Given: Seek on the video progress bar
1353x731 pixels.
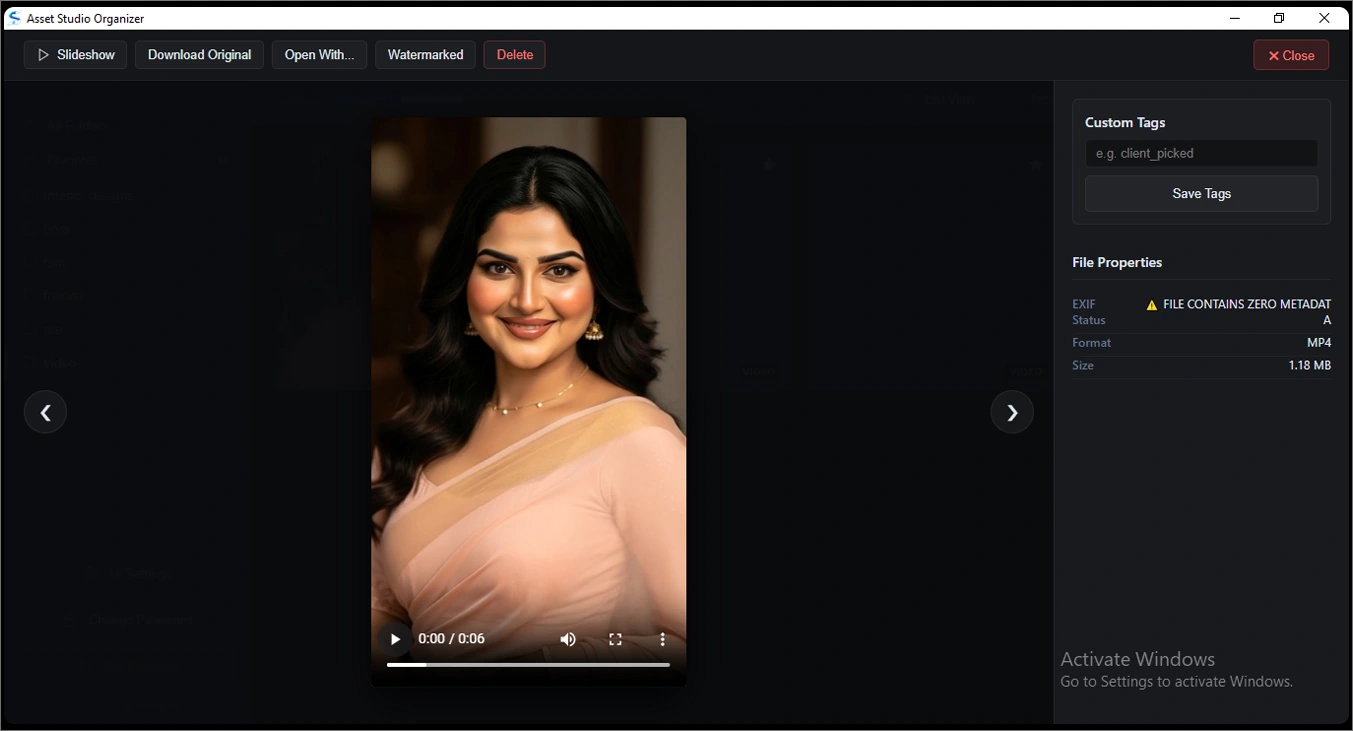Looking at the screenshot, I should click(x=528, y=664).
